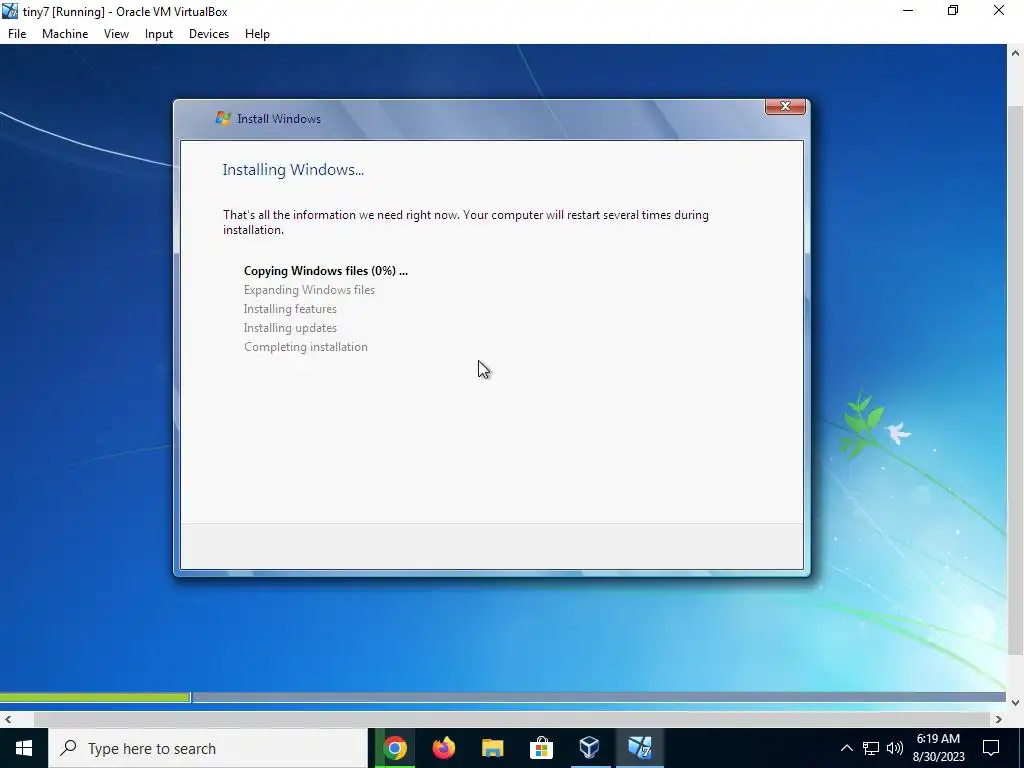Screen dimensions: 1024x768
Task: Click the green installation progress bar
Action: coord(95,697)
